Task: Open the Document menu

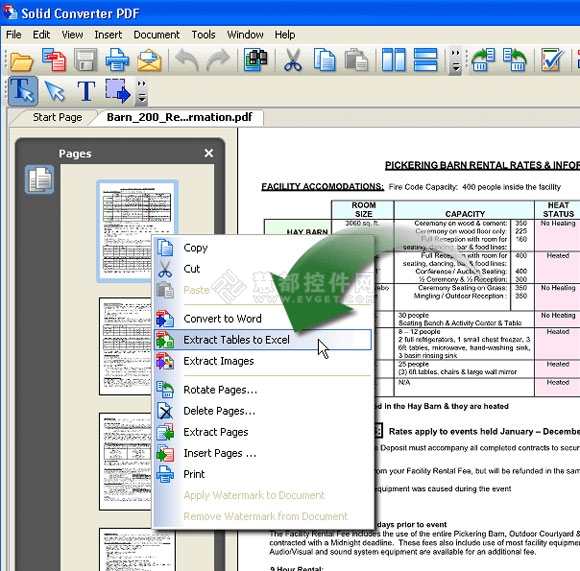Action: click(156, 35)
